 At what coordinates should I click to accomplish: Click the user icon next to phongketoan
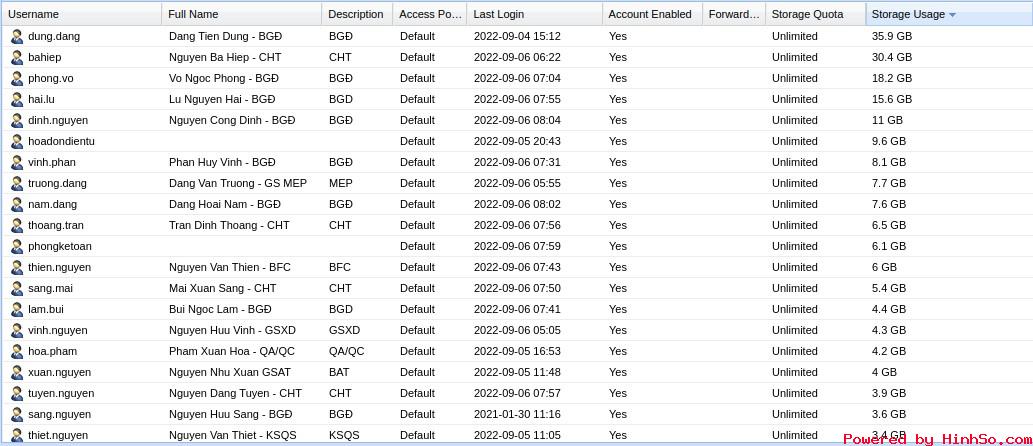click(17, 246)
